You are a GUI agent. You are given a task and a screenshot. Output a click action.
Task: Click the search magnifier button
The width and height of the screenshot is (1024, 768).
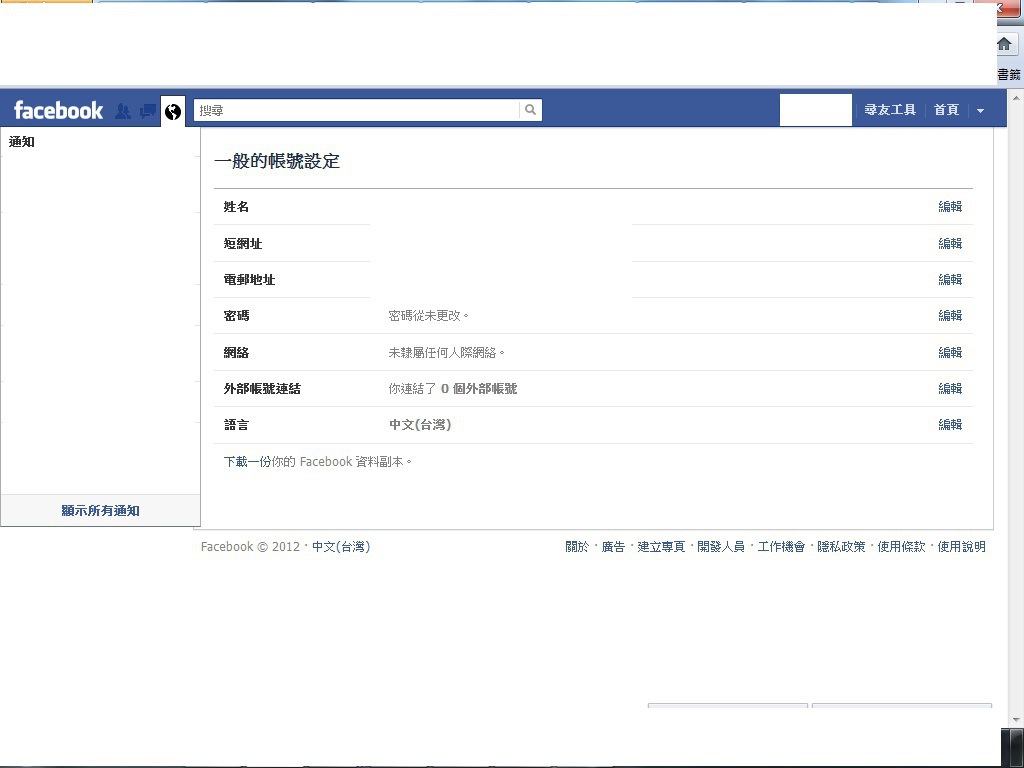(x=530, y=110)
